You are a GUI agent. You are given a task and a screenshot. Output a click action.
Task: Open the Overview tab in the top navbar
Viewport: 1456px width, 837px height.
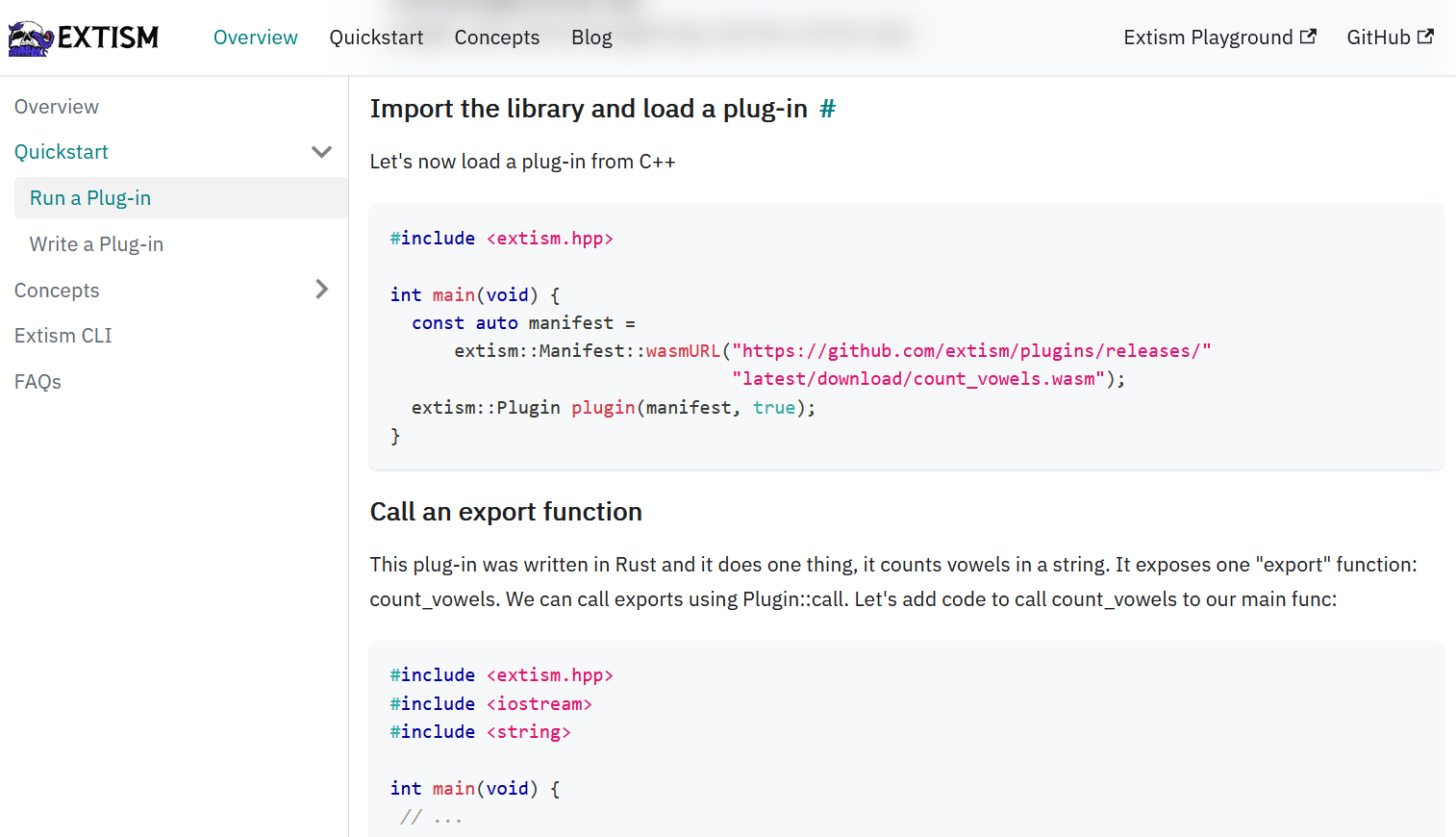(x=256, y=38)
